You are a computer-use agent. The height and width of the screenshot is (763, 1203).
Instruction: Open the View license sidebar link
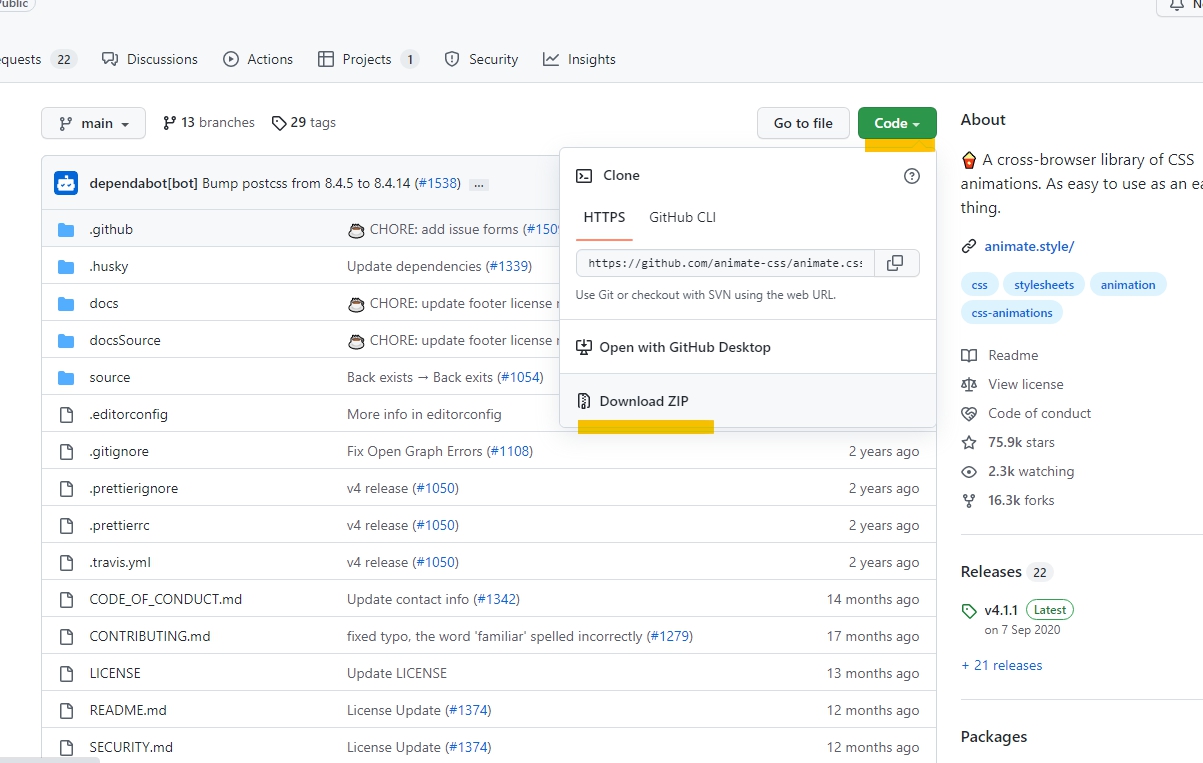point(1012,384)
